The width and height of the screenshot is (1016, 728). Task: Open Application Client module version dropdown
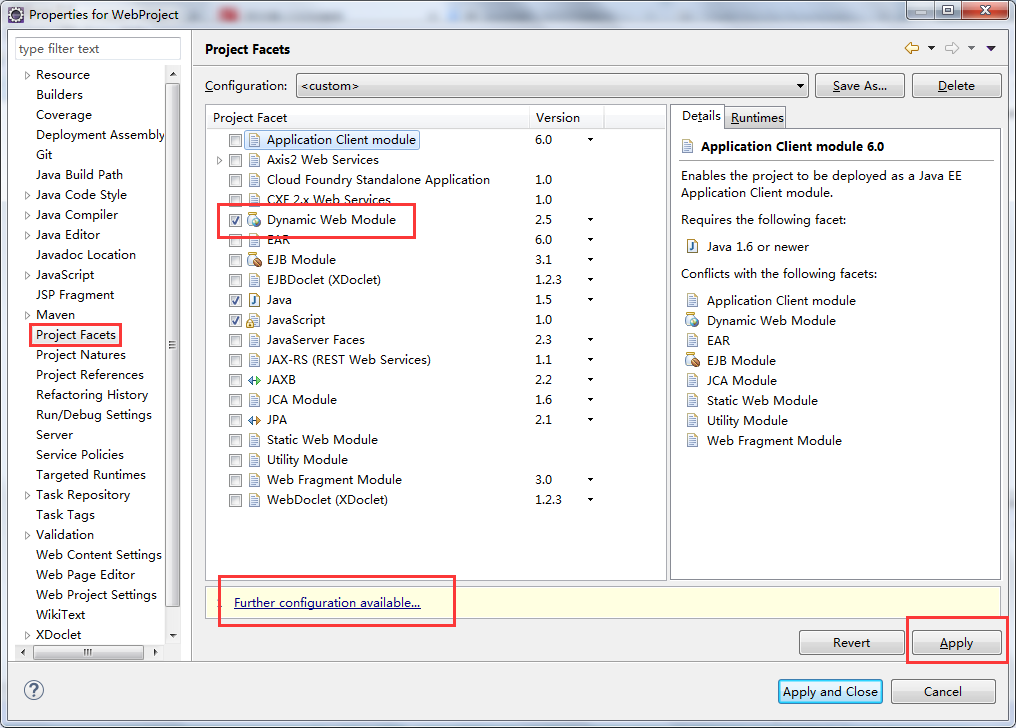590,140
